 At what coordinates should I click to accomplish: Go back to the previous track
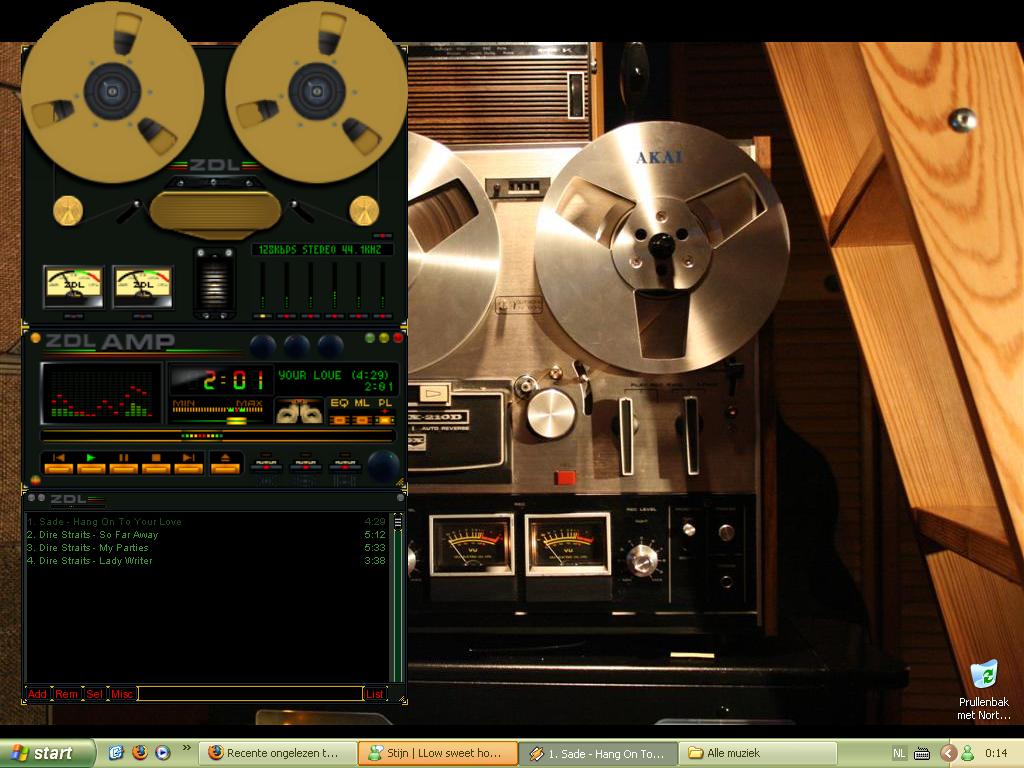(x=58, y=462)
